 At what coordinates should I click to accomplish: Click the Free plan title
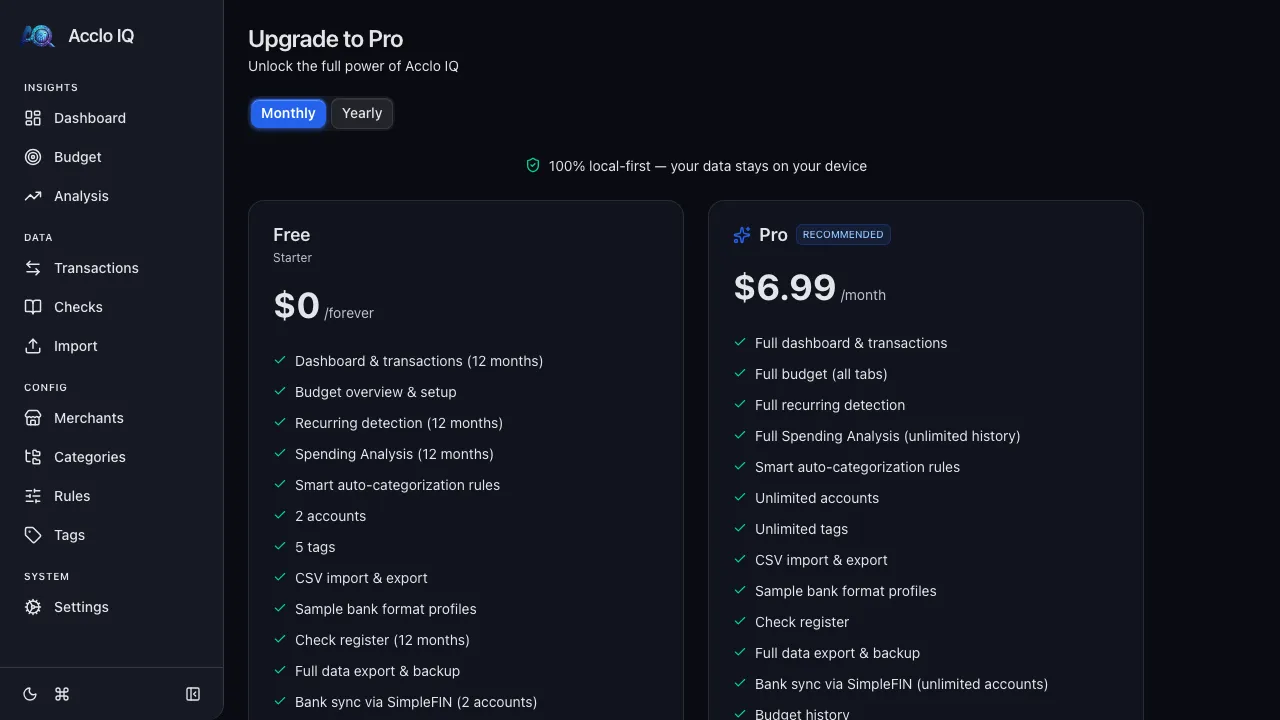(x=291, y=235)
